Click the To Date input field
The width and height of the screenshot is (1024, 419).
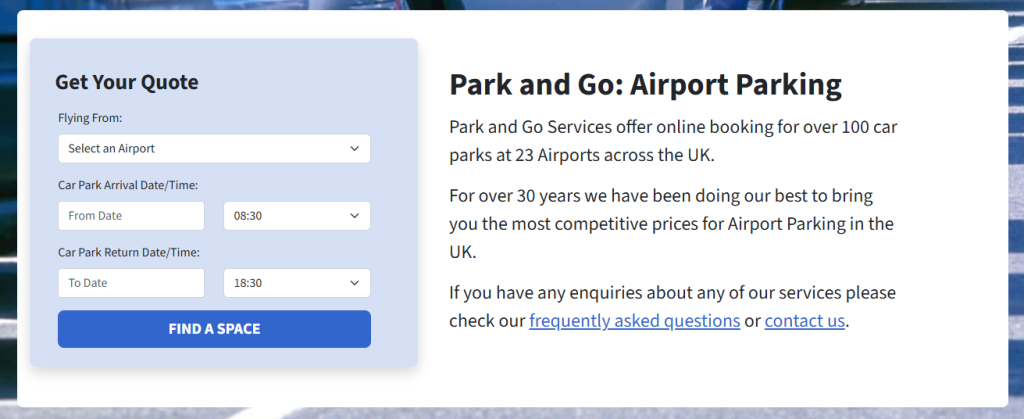click(x=131, y=283)
